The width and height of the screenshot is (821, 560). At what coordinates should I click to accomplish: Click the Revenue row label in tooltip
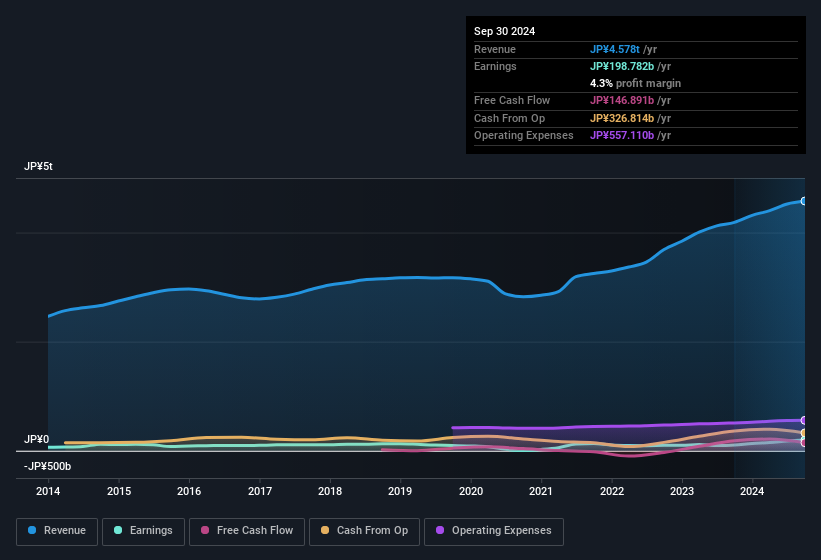tap(495, 49)
